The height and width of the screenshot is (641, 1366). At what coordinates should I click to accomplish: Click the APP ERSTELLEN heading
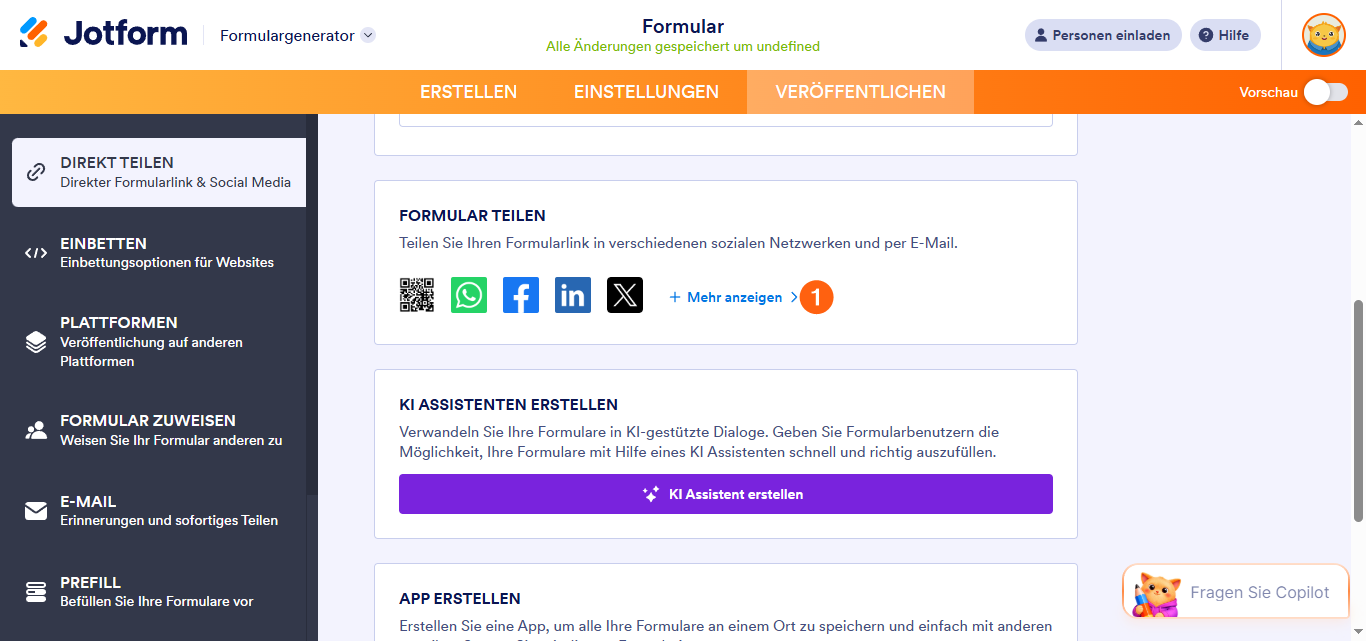click(x=460, y=599)
